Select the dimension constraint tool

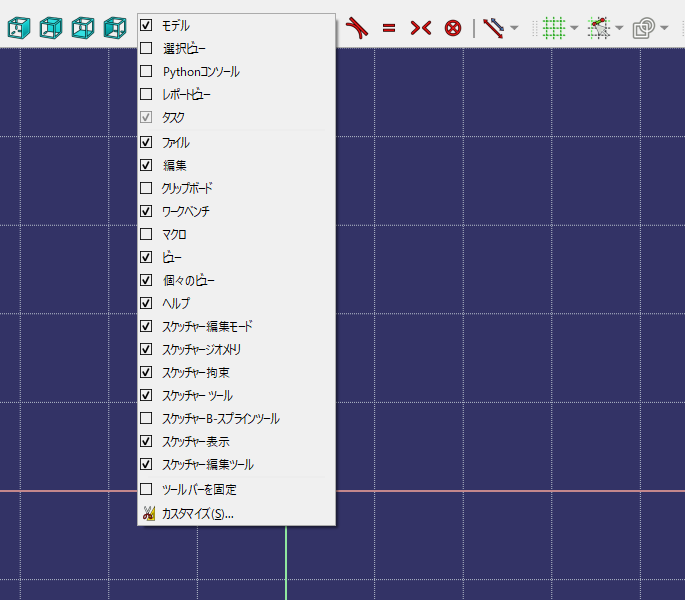(x=494, y=28)
